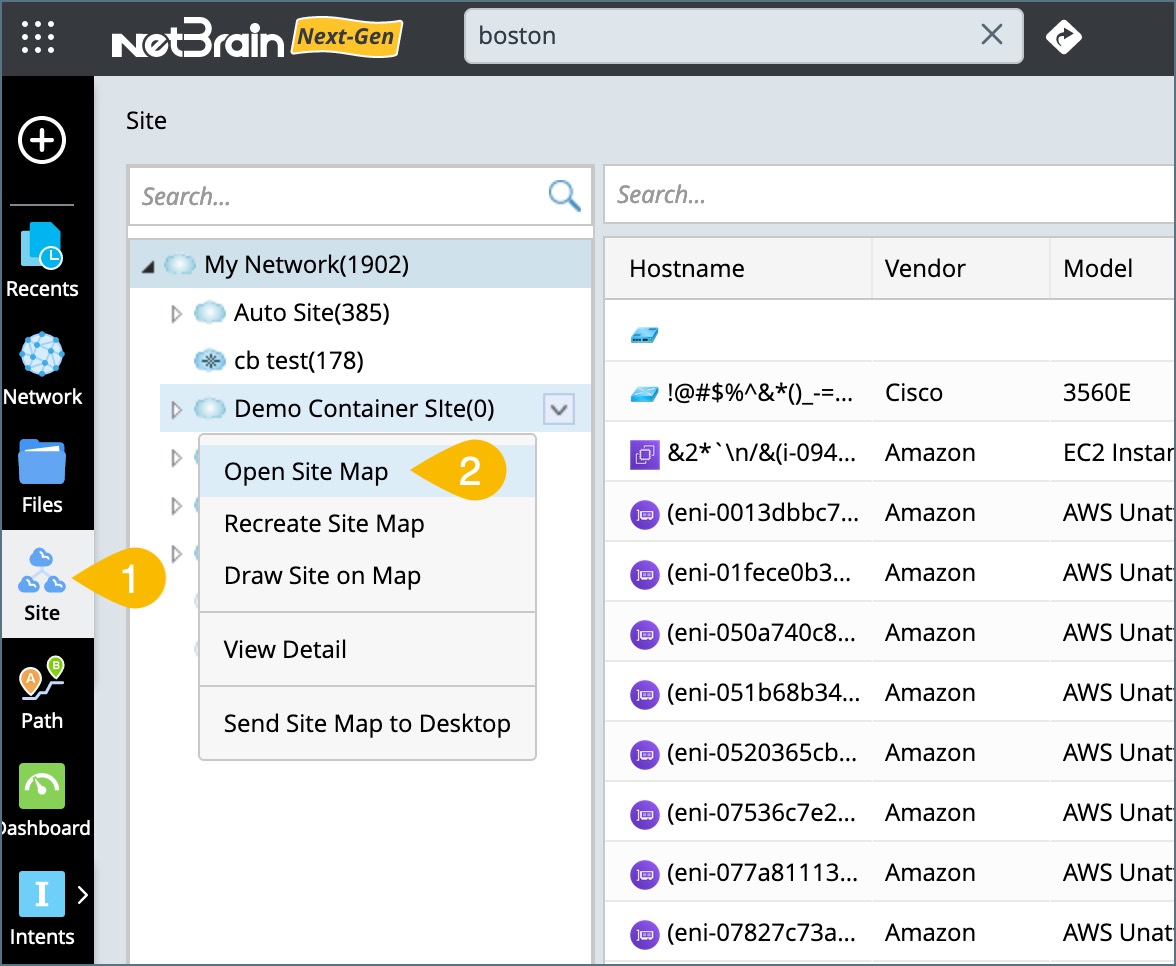Open the Intents sidebar icon
This screenshot has width=1176, height=966.
point(42,908)
